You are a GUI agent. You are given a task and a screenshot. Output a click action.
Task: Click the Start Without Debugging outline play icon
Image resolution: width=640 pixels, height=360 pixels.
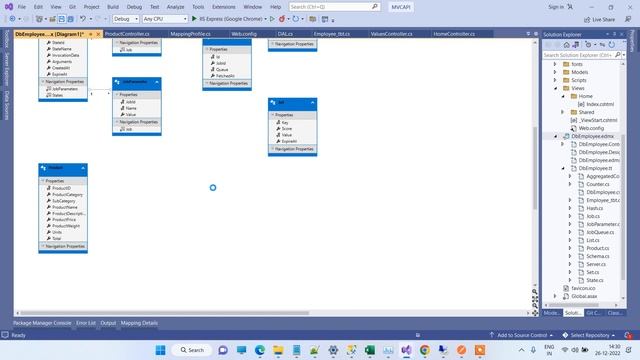(x=272, y=19)
